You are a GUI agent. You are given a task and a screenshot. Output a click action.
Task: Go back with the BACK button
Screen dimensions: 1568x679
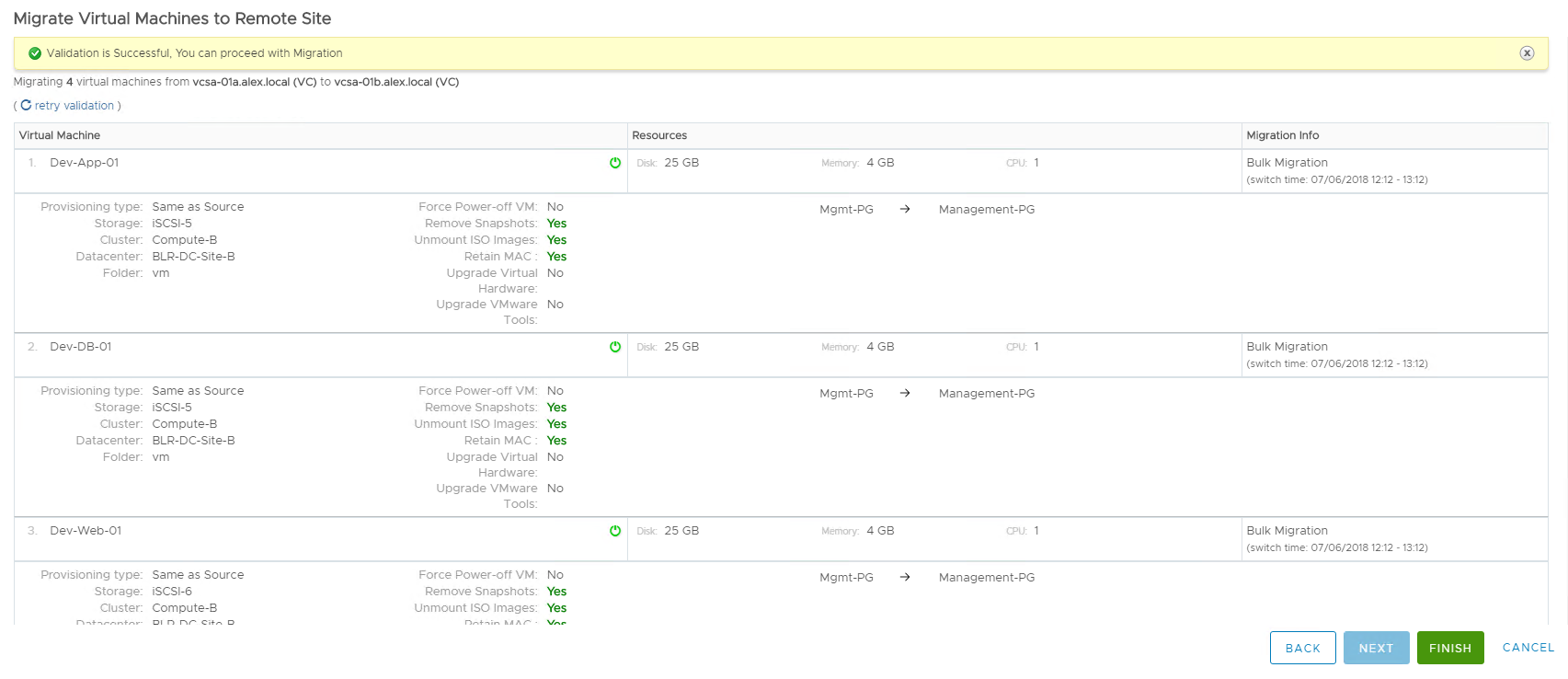(1302, 648)
